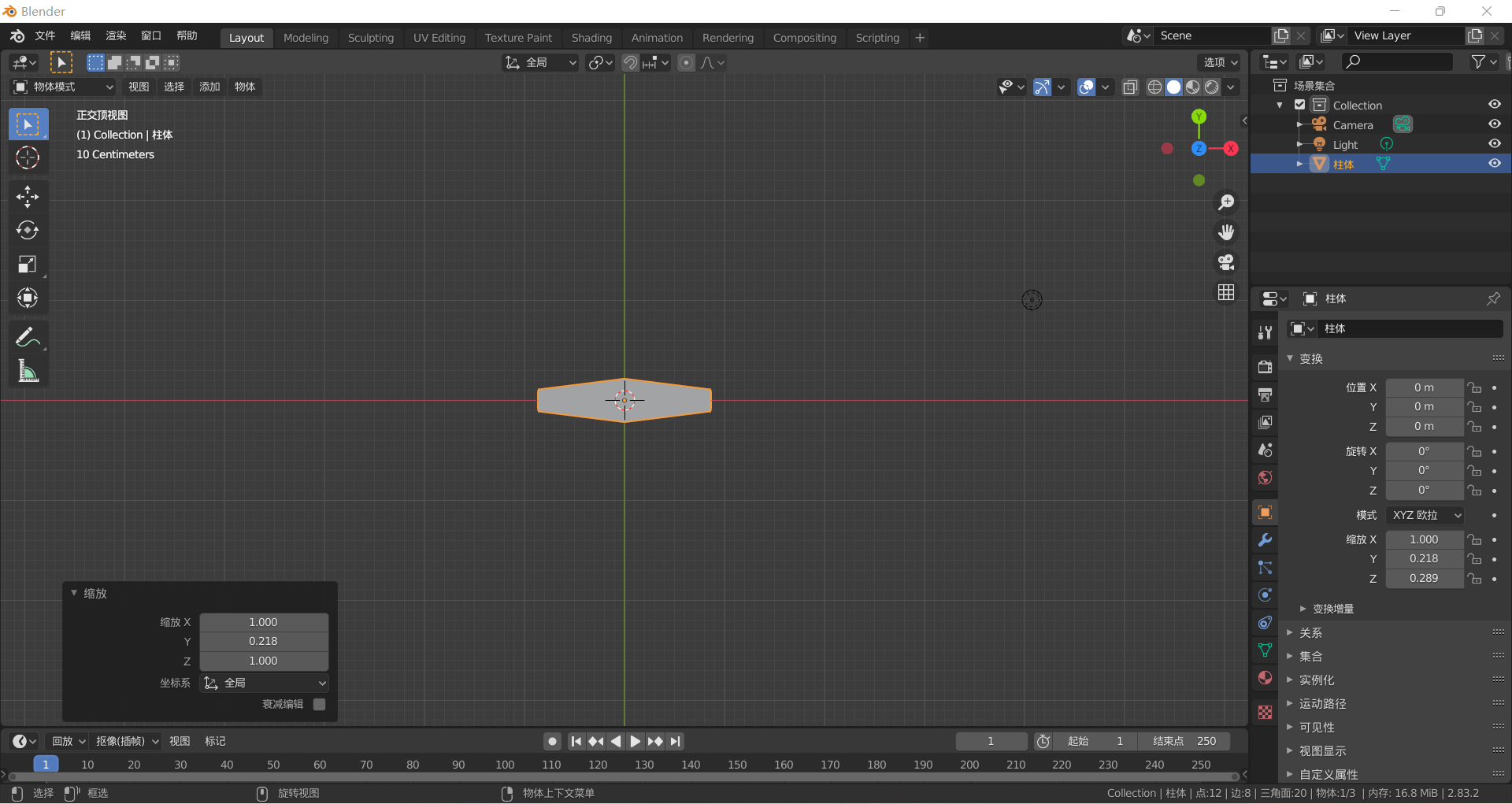This screenshot has width=1512, height=804.
Task: Toggle Collection eye visibility
Action: pyautogui.click(x=1494, y=105)
